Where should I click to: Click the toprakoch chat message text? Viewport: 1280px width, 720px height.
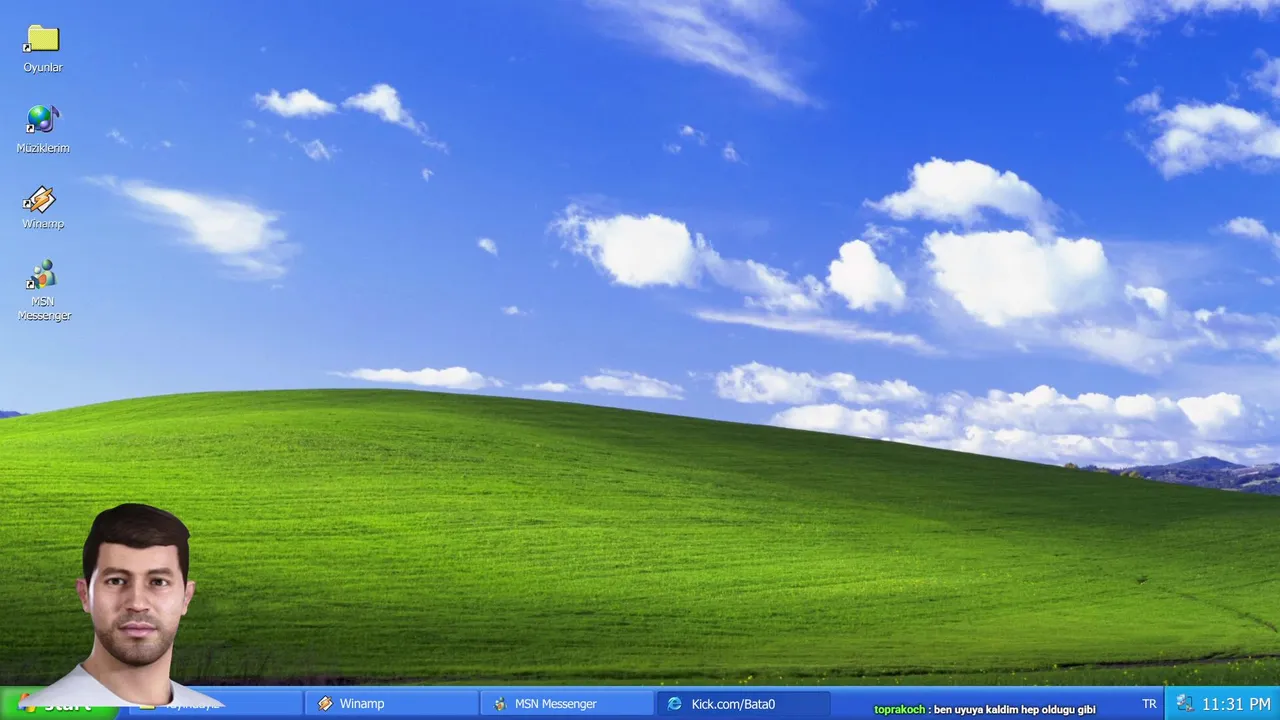click(985, 709)
